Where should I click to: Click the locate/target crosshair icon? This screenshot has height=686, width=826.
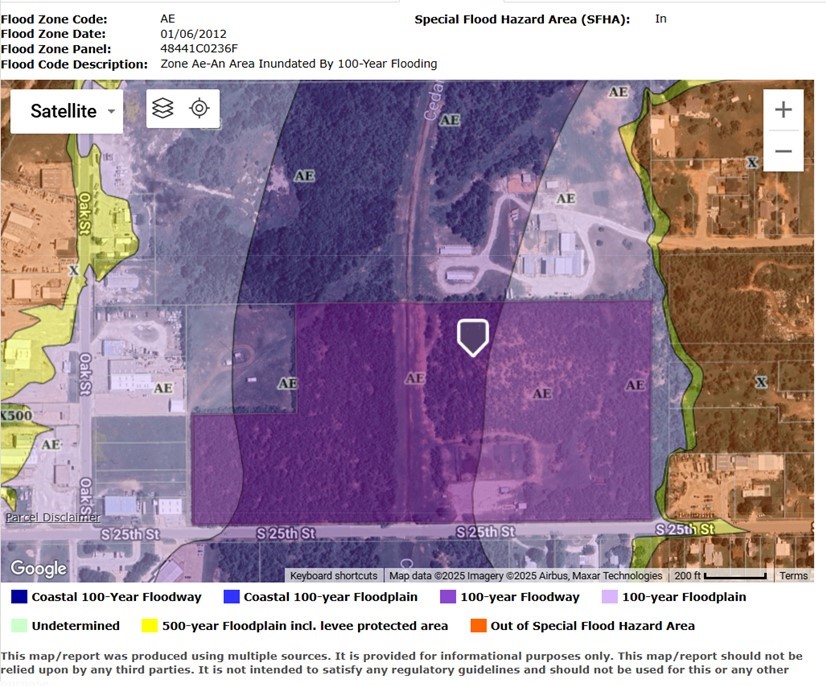[200, 108]
